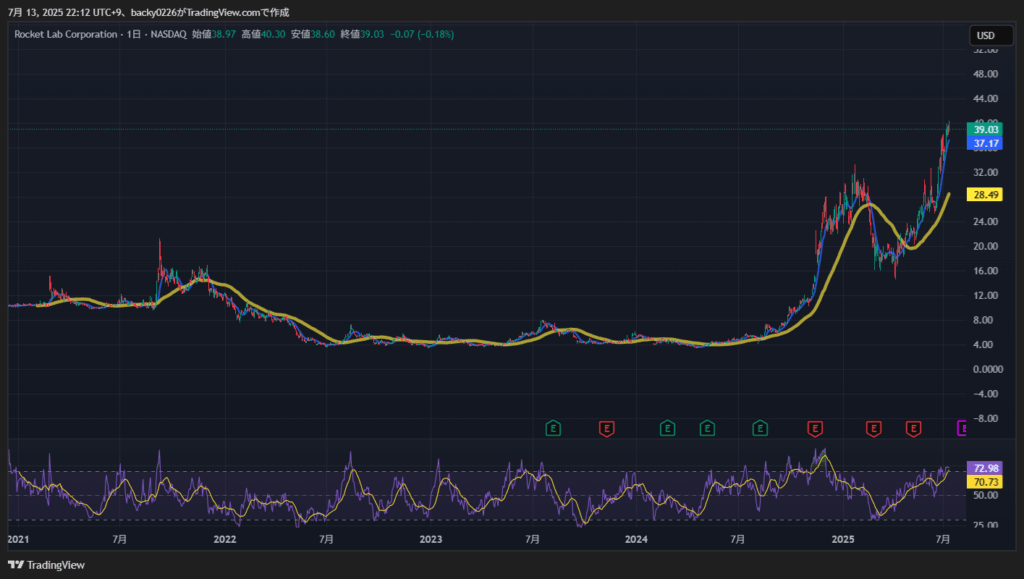Click the chart creation timestamp header text
The image size is (1024, 579).
click(x=148, y=12)
